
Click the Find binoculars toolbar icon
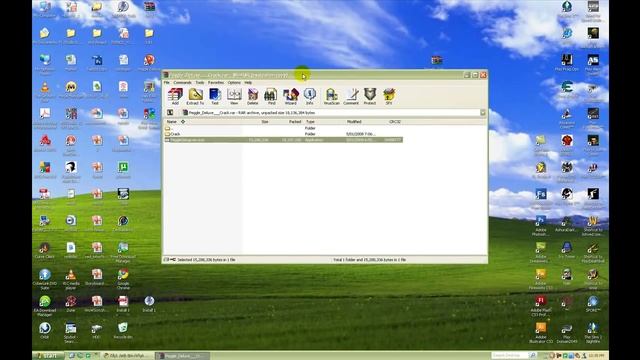[271, 96]
